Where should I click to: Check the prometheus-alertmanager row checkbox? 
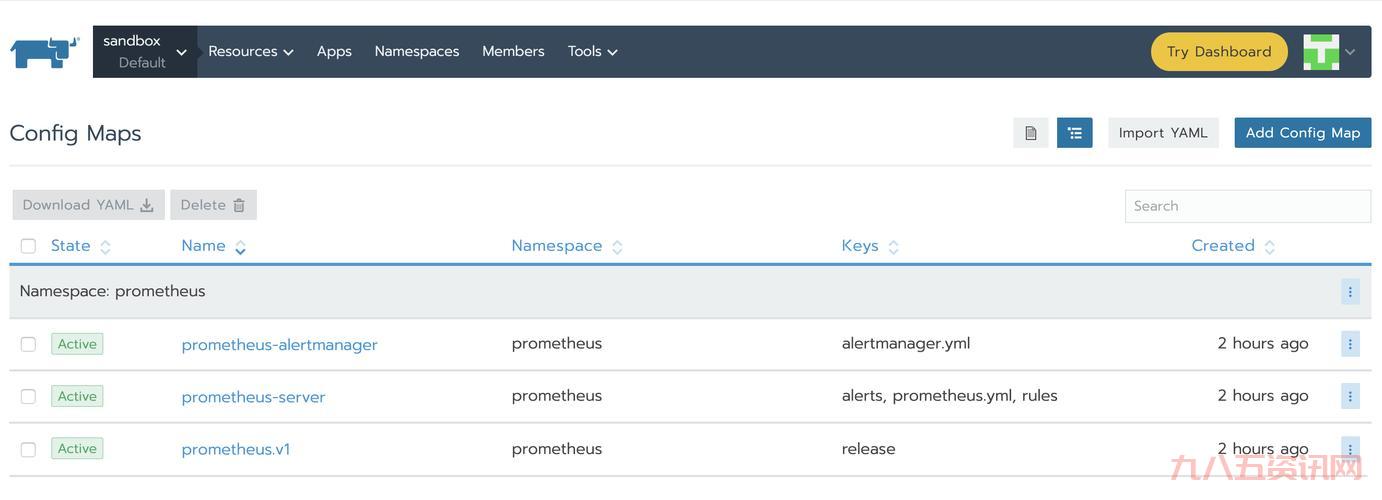pos(28,344)
